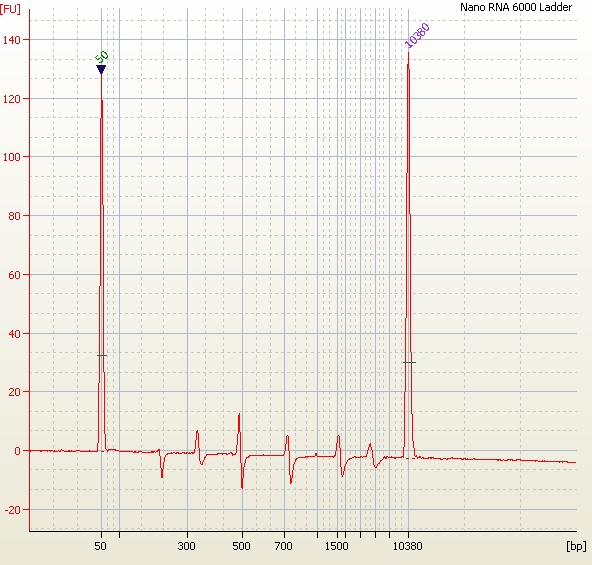Click the 700 tick on x-axis
Viewport: 592px width, 565px height.
pyautogui.click(x=284, y=546)
